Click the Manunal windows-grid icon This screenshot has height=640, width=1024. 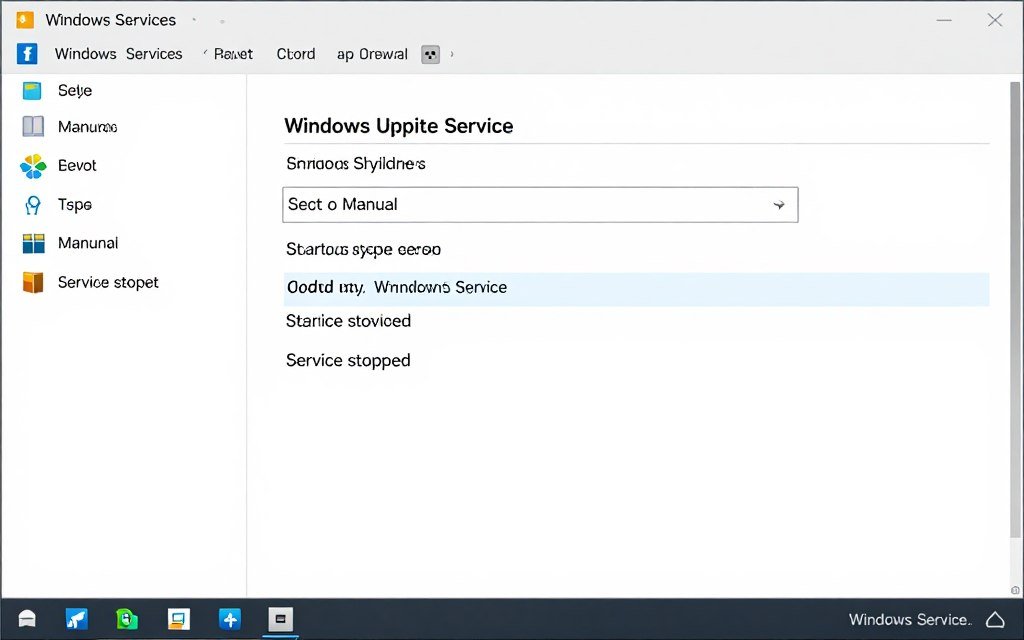(x=33, y=243)
